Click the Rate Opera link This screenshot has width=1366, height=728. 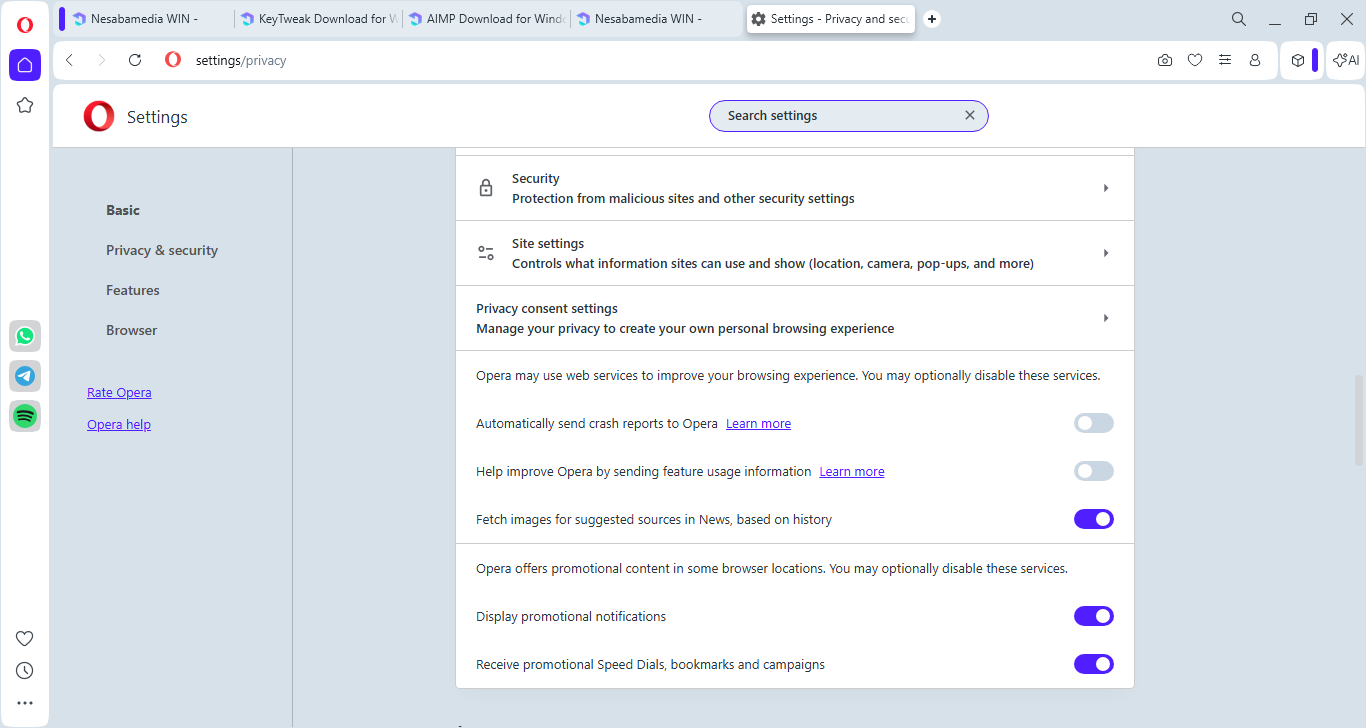point(119,392)
